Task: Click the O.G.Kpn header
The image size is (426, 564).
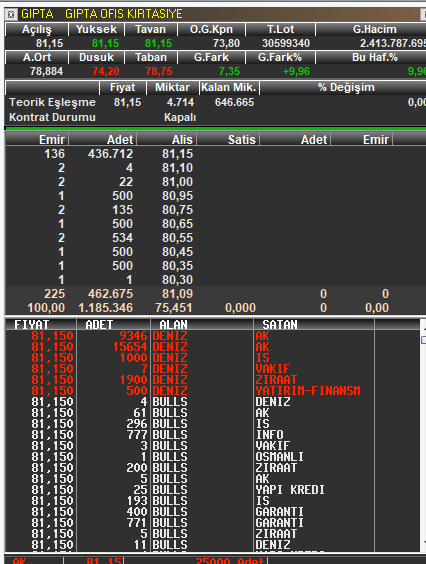Action: pyautogui.click(x=211, y=29)
